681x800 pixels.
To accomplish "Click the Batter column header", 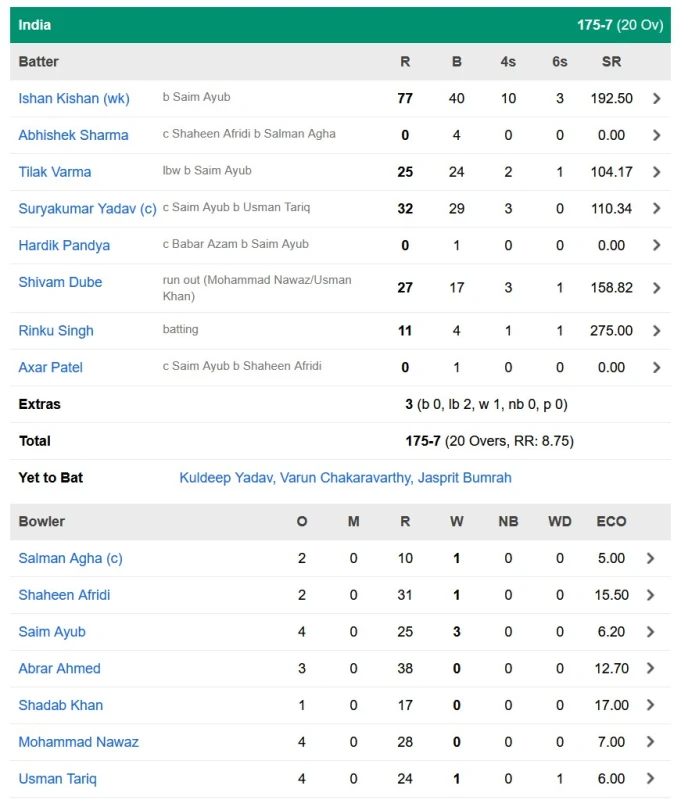I will 37,61.
